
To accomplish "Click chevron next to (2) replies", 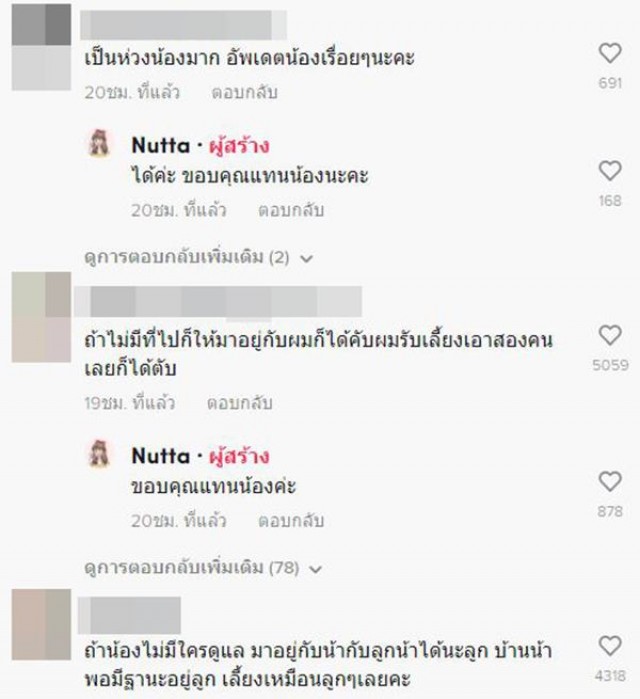I will (307, 258).
